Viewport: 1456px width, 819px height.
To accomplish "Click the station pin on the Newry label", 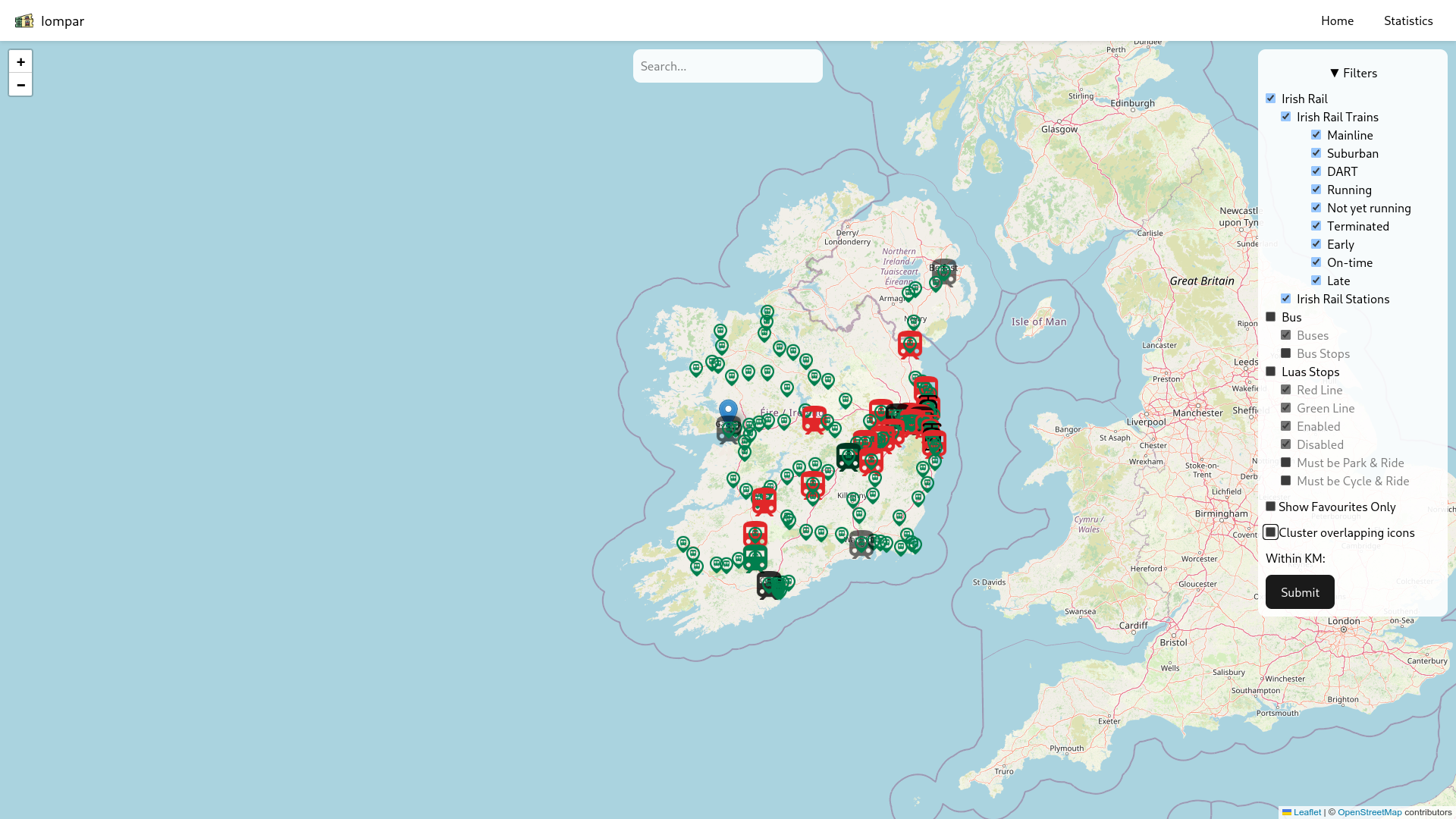I will pyautogui.click(x=914, y=322).
